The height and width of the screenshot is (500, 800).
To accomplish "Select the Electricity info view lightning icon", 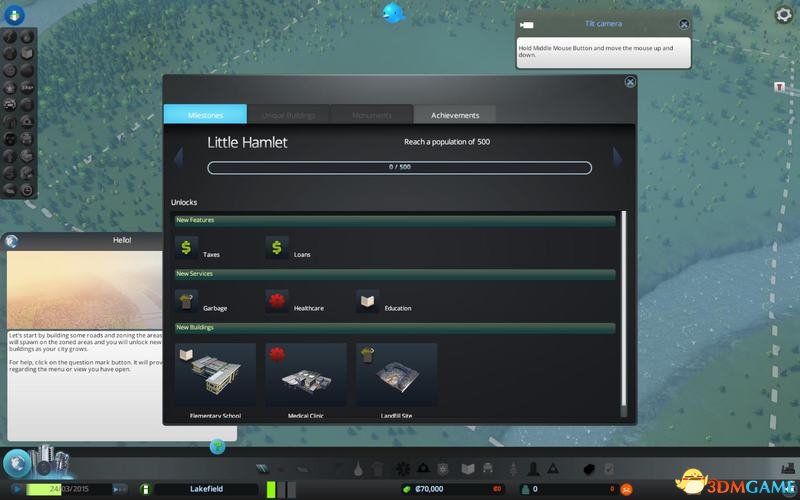I will tap(10, 36).
